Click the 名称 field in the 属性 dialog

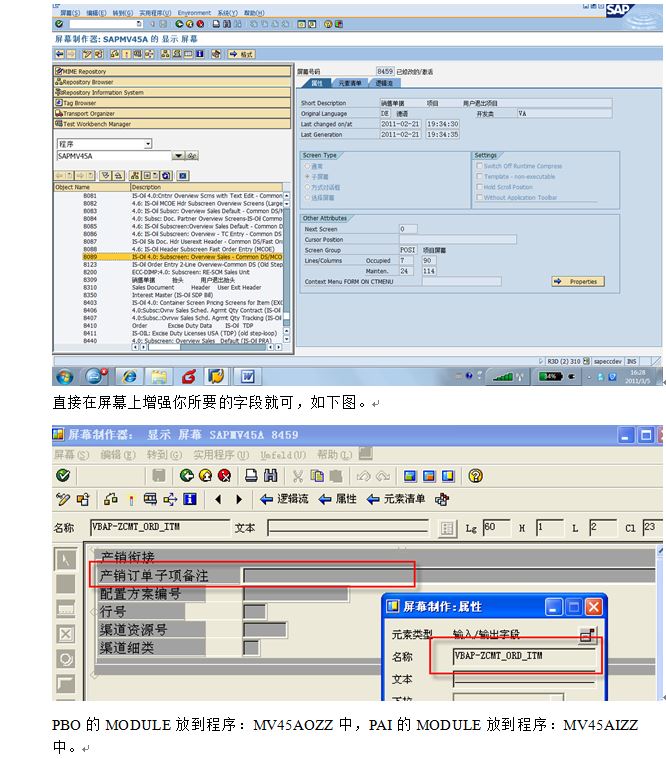click(524, 656)
